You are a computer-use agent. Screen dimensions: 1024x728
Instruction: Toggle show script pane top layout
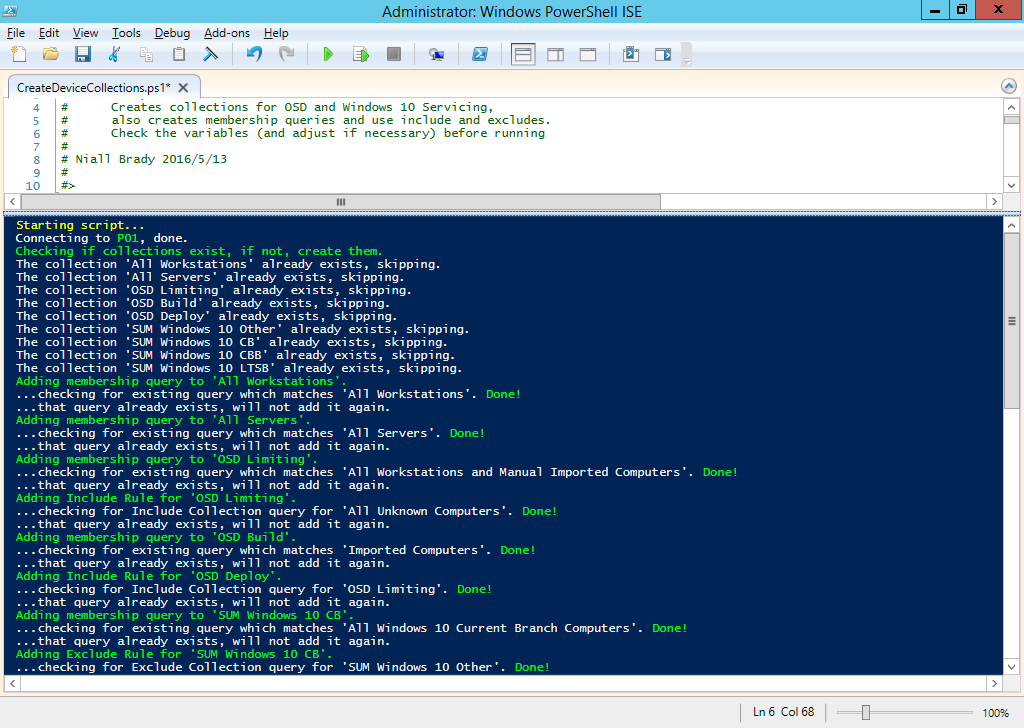pos(523,54)
